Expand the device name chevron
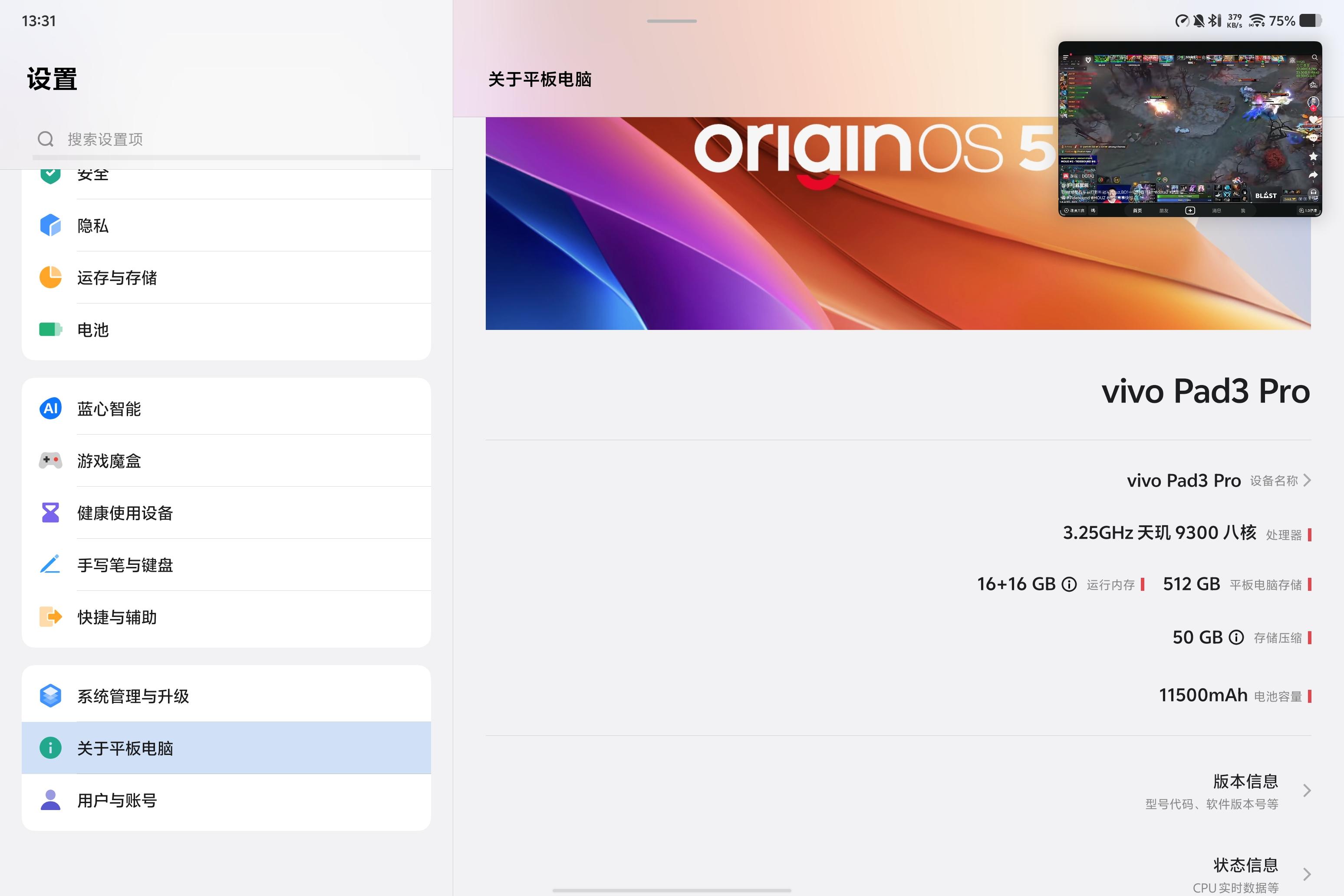The image size is (1344, 896). click(x=1307, y=481)
